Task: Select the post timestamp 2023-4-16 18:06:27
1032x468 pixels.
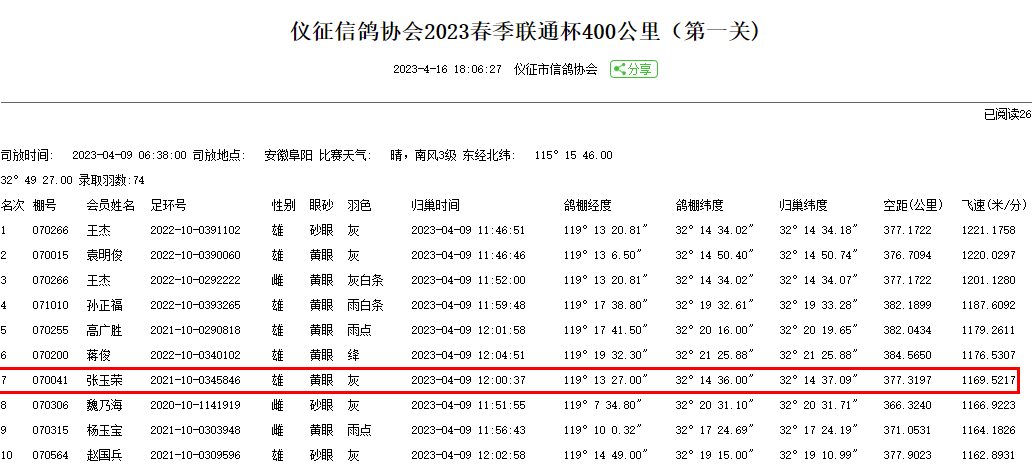Action: pyautogui.click(x=447, y=69)
